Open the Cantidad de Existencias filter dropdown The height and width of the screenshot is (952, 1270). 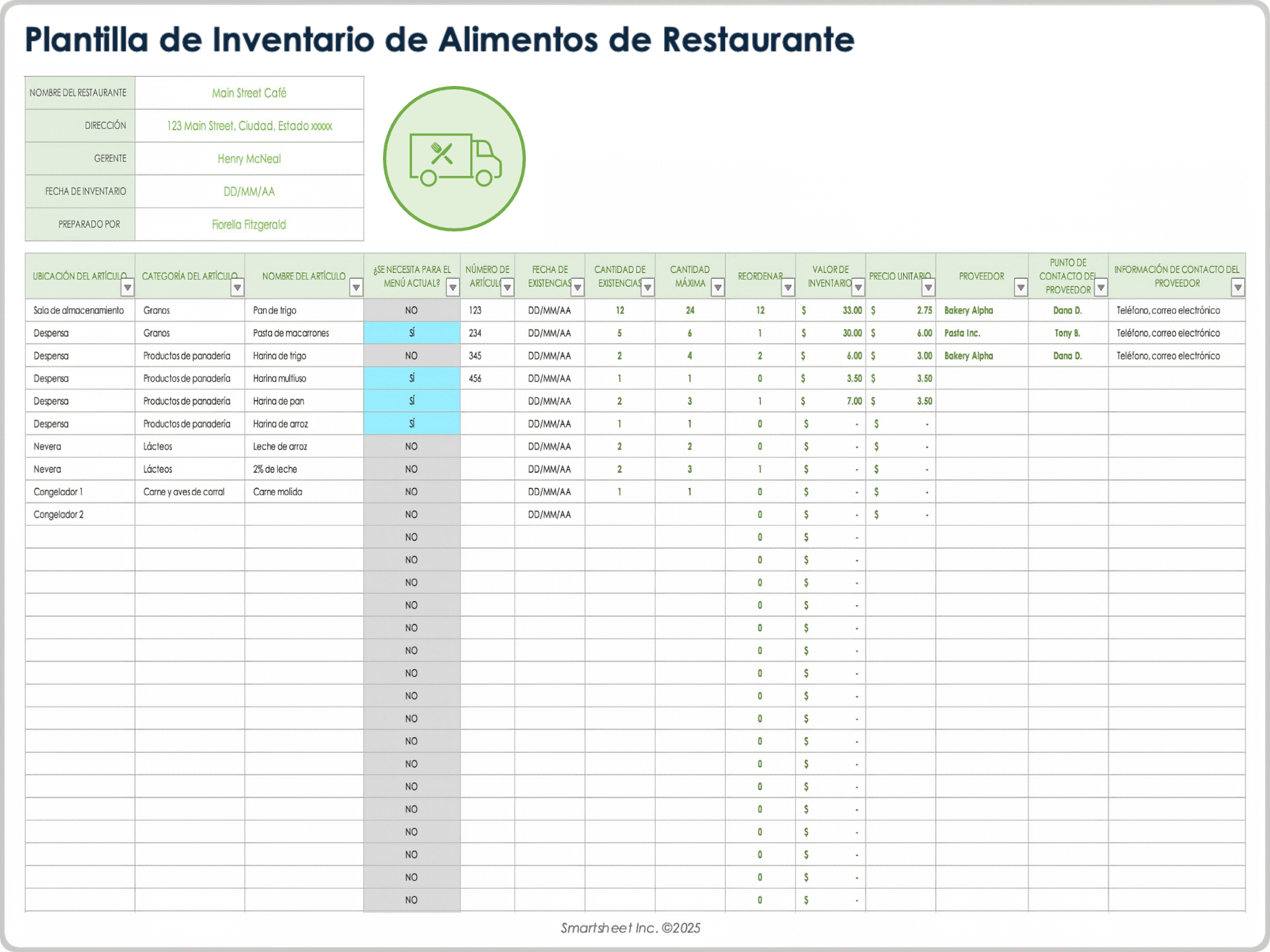tap(648, 288)
